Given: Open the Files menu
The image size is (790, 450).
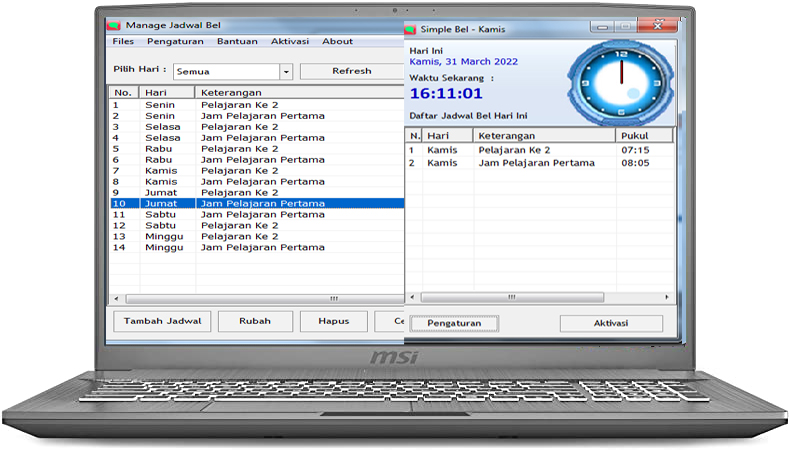Looking at the screenshot, I should click(123, 42).
